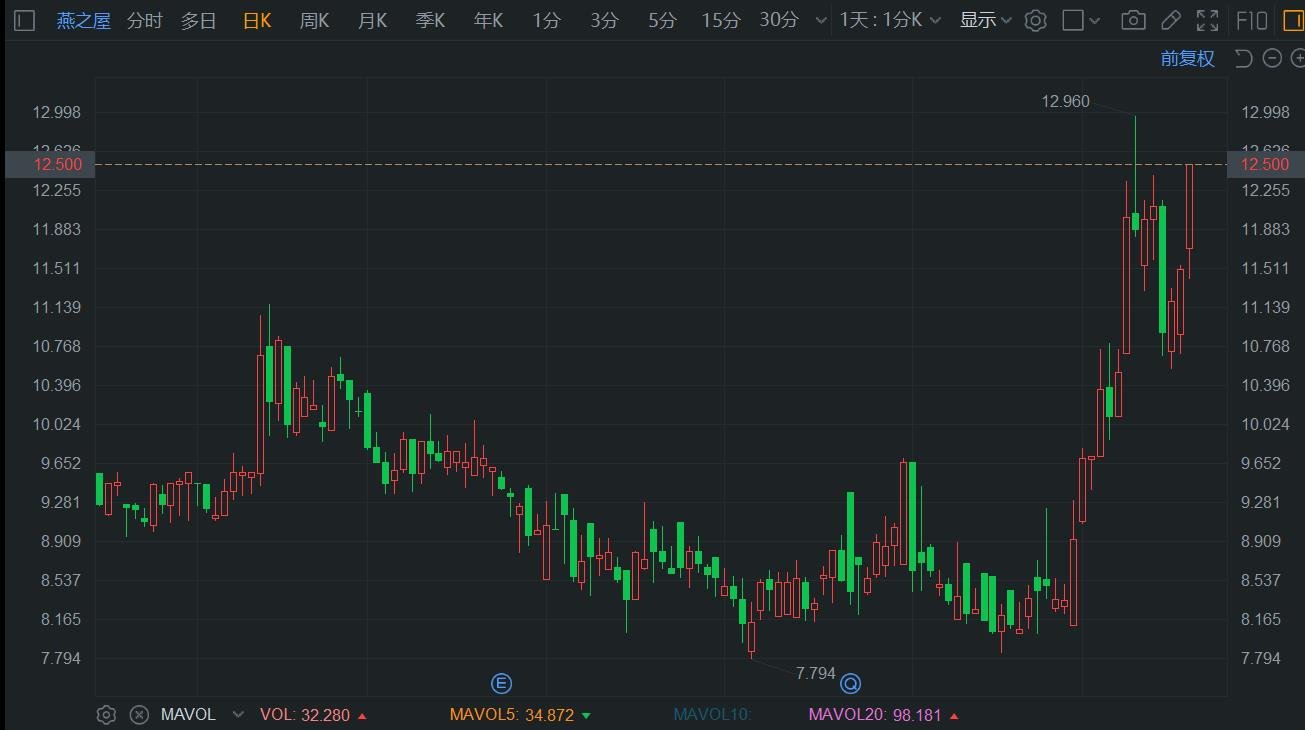Click the 燕之屋 stock name

[84, 20]
